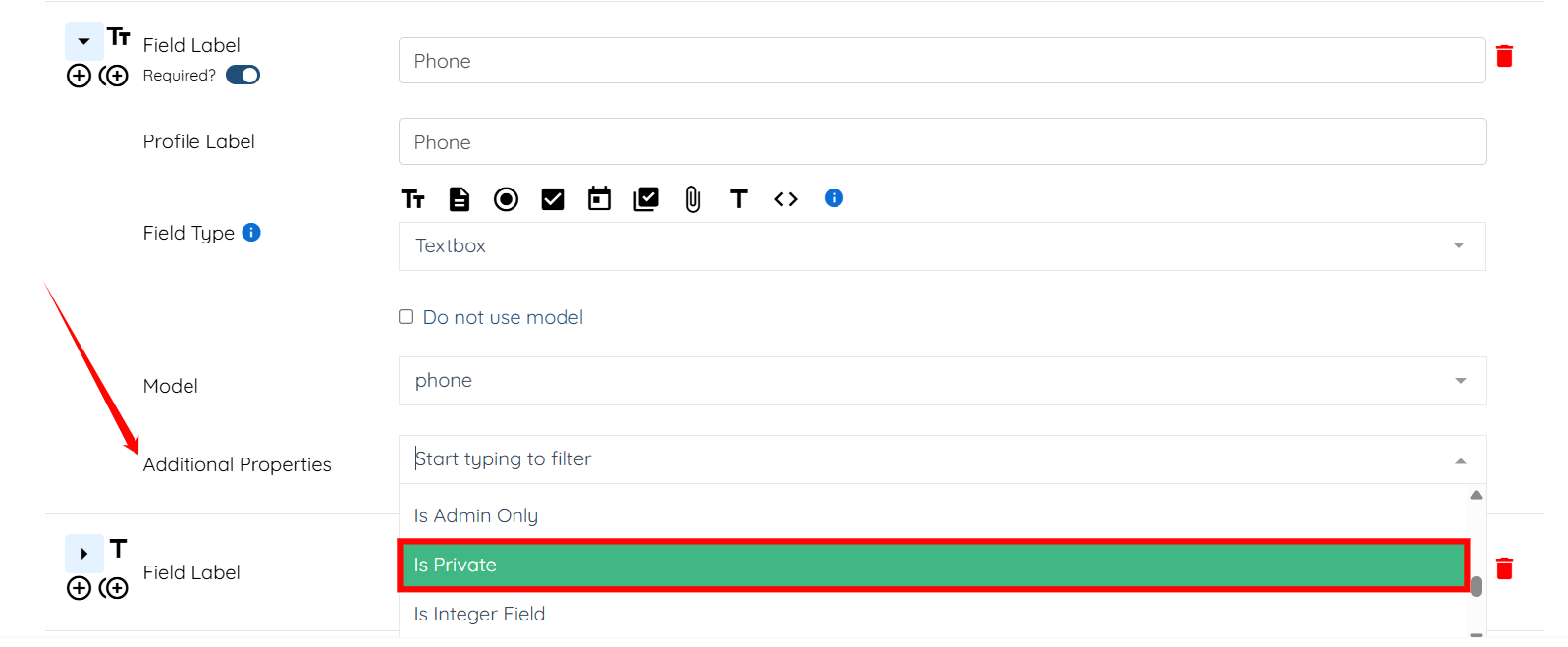Select the textbox field type icon
Screen dimensions: 1568x647
click(413, 199)
